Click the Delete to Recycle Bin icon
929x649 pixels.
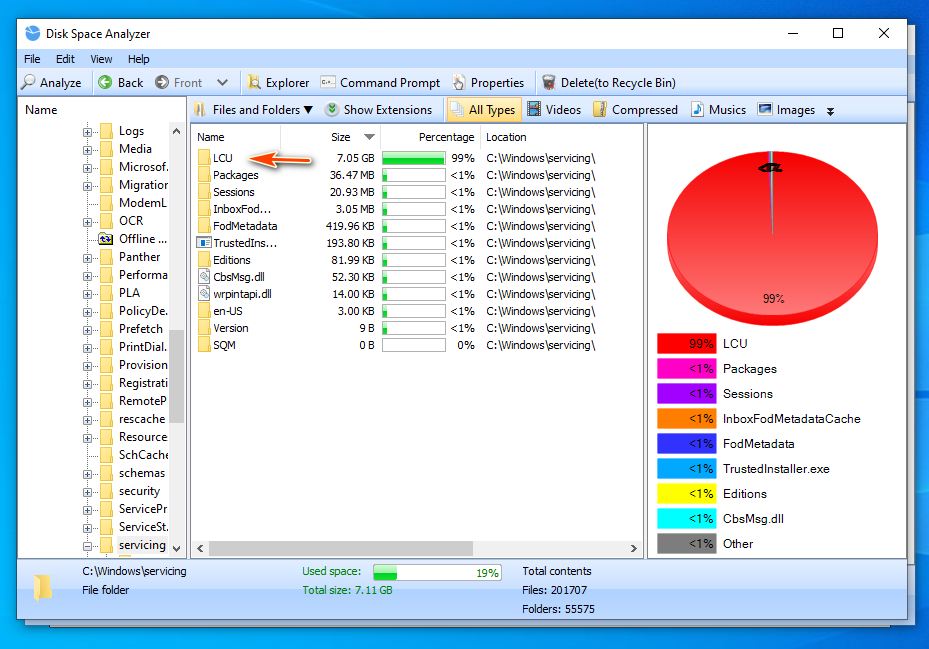pos(549,82)
